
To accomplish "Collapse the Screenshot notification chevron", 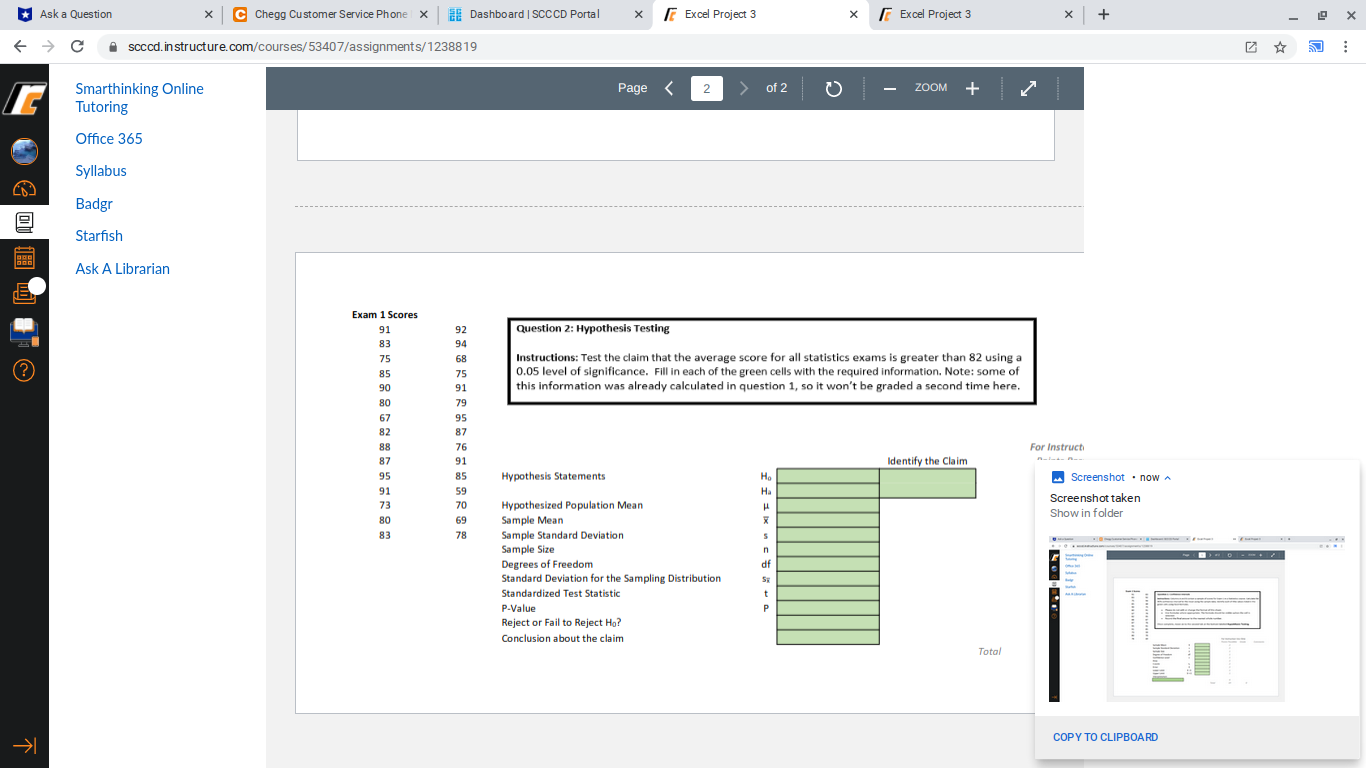I will (x=1167, y=478).
